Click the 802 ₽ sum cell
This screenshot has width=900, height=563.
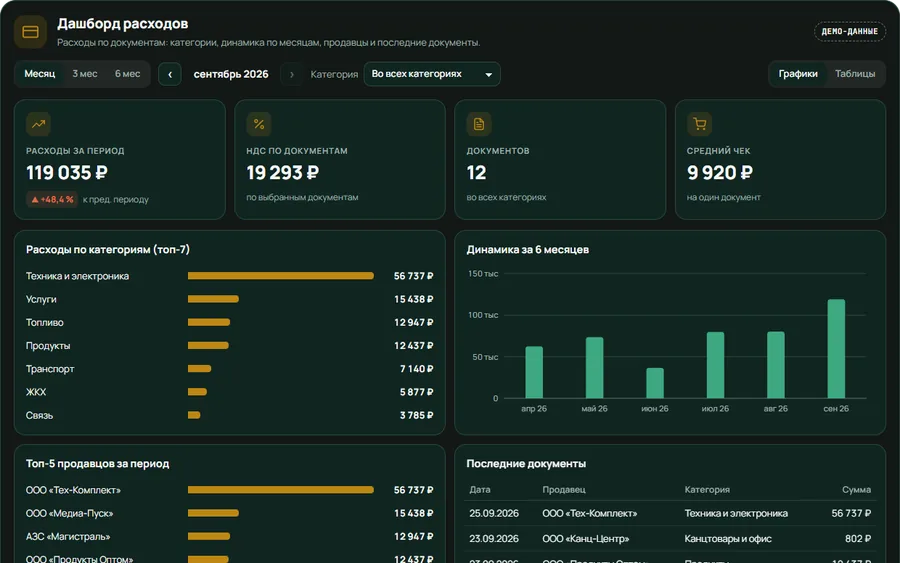point(858,538)
